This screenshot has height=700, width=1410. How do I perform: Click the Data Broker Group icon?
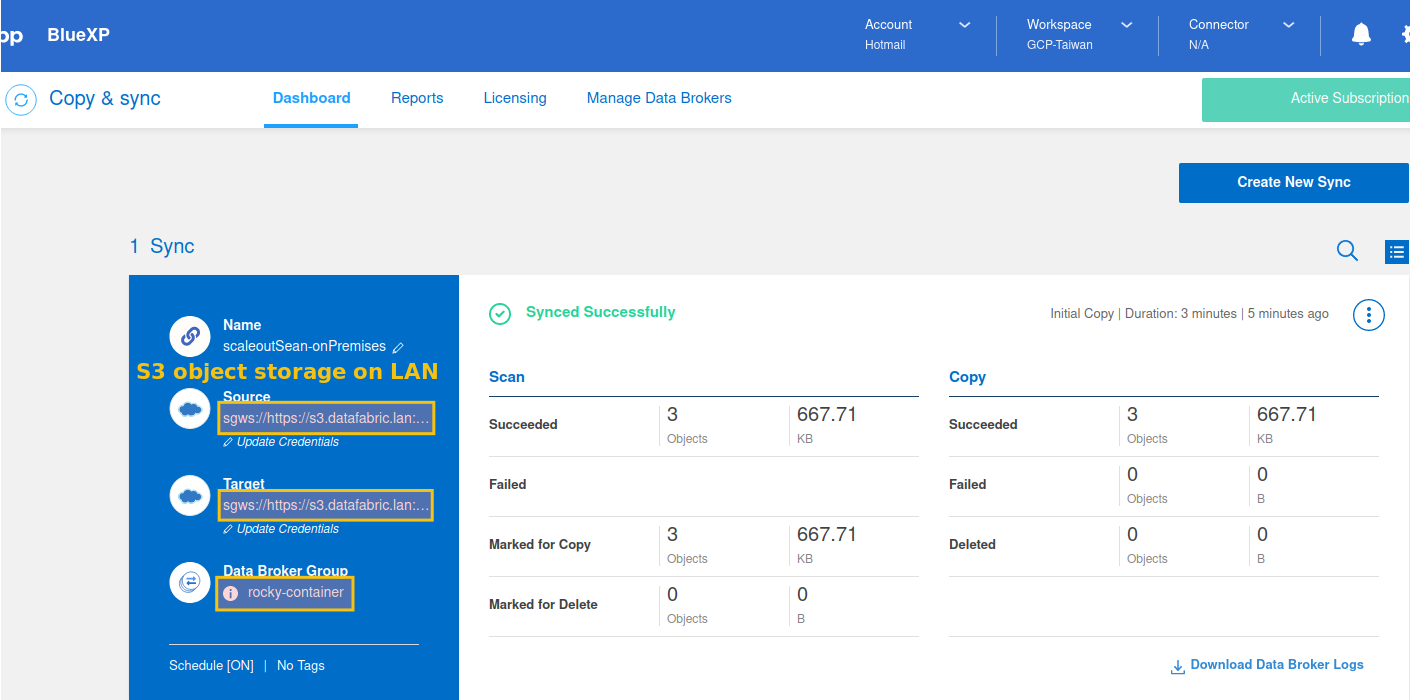tap(190, 582)
